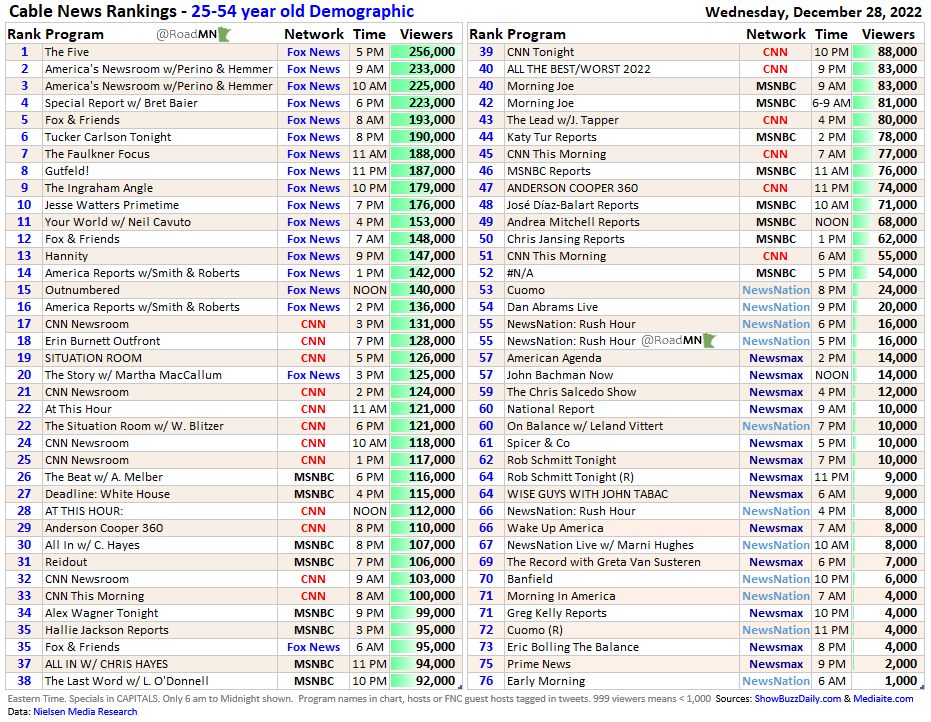
Task: Select 'ALL THE BEST/WORST 2022' cell
Action: pyautogui.click(x=622, y=69)
